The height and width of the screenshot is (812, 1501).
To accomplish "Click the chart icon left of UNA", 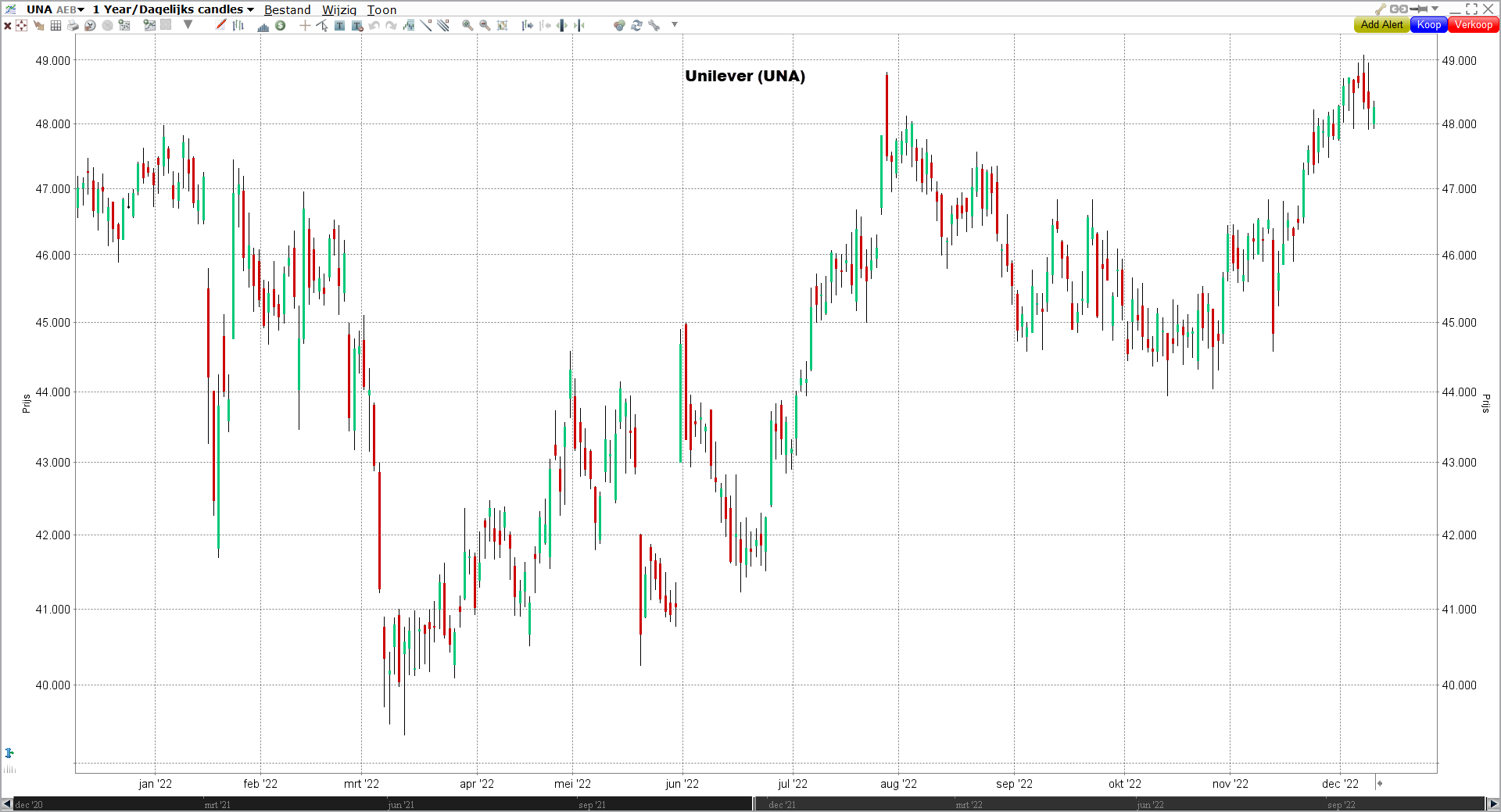I will click(11, 9).
